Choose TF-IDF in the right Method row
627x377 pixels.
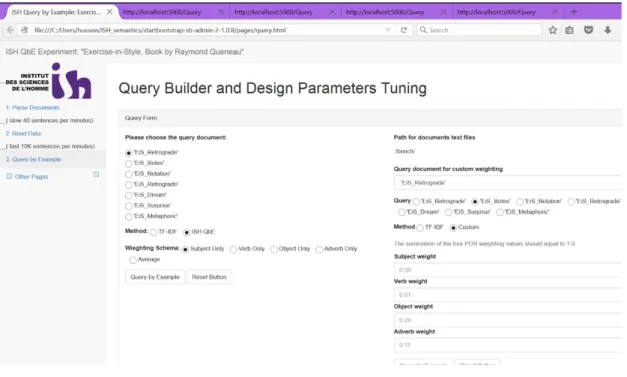[420, 228]
